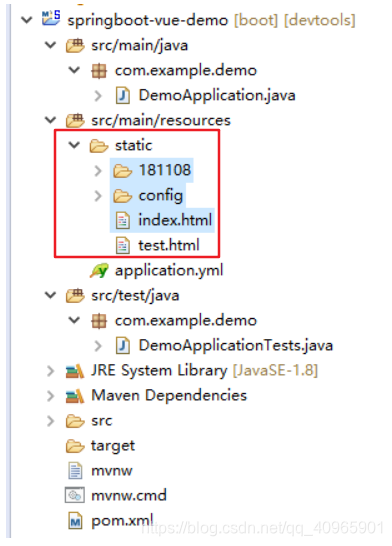The width and height of the screenshot is (392, 546).
Task: Click the springboot-vue-demo project icon
Action: coord(51,17)
